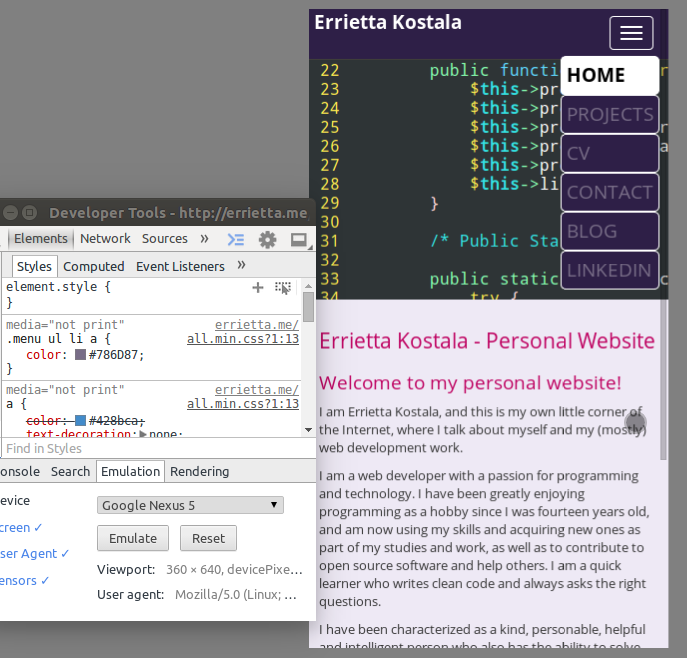Click the Styles pane scrollbar up arrow
Image resolution: width=687 pixels, height=658 pixels.
[308, 286]
